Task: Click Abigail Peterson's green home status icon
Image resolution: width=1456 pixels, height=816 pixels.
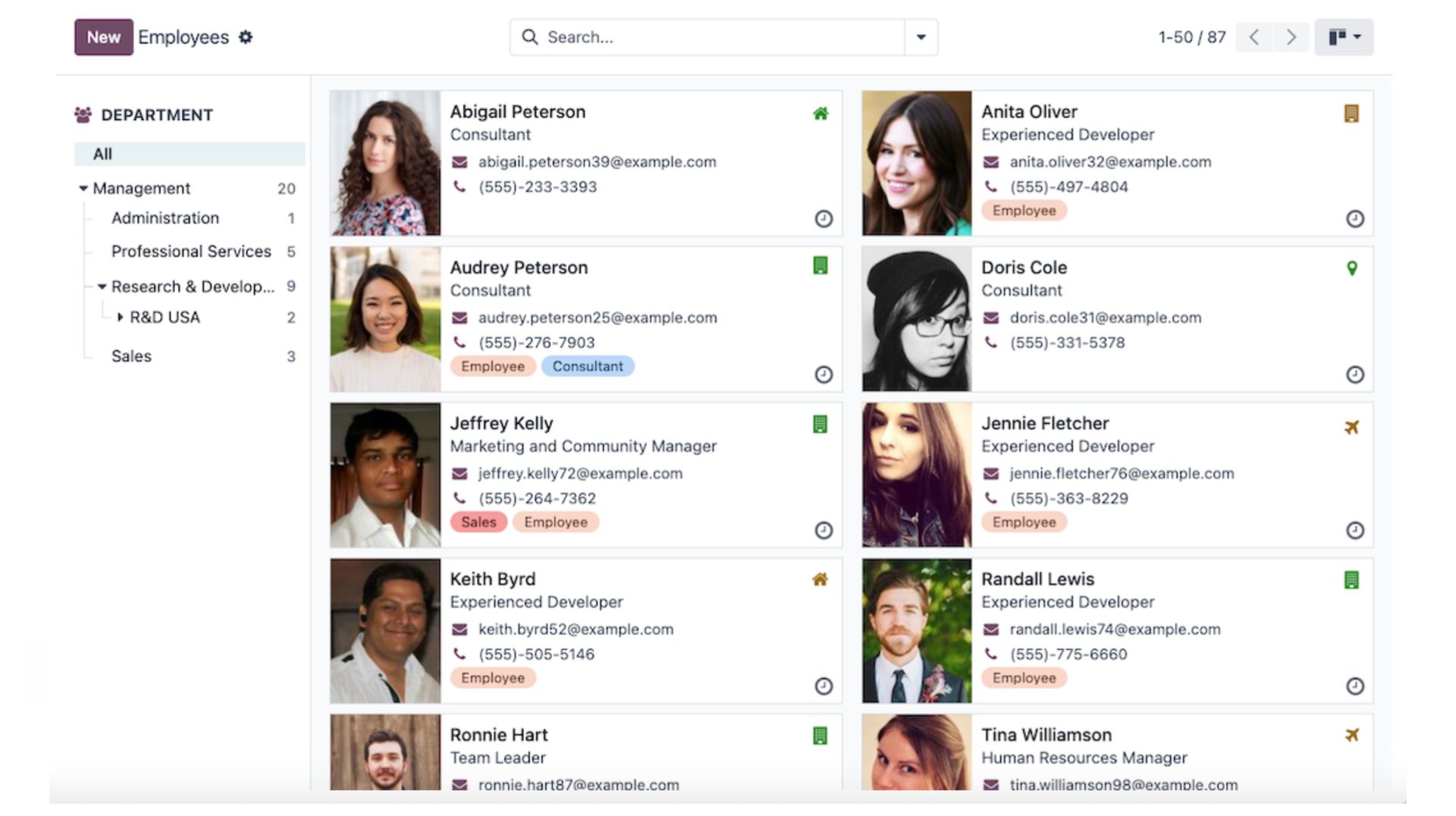Action: pyautogui.click(x=820, y=114)
